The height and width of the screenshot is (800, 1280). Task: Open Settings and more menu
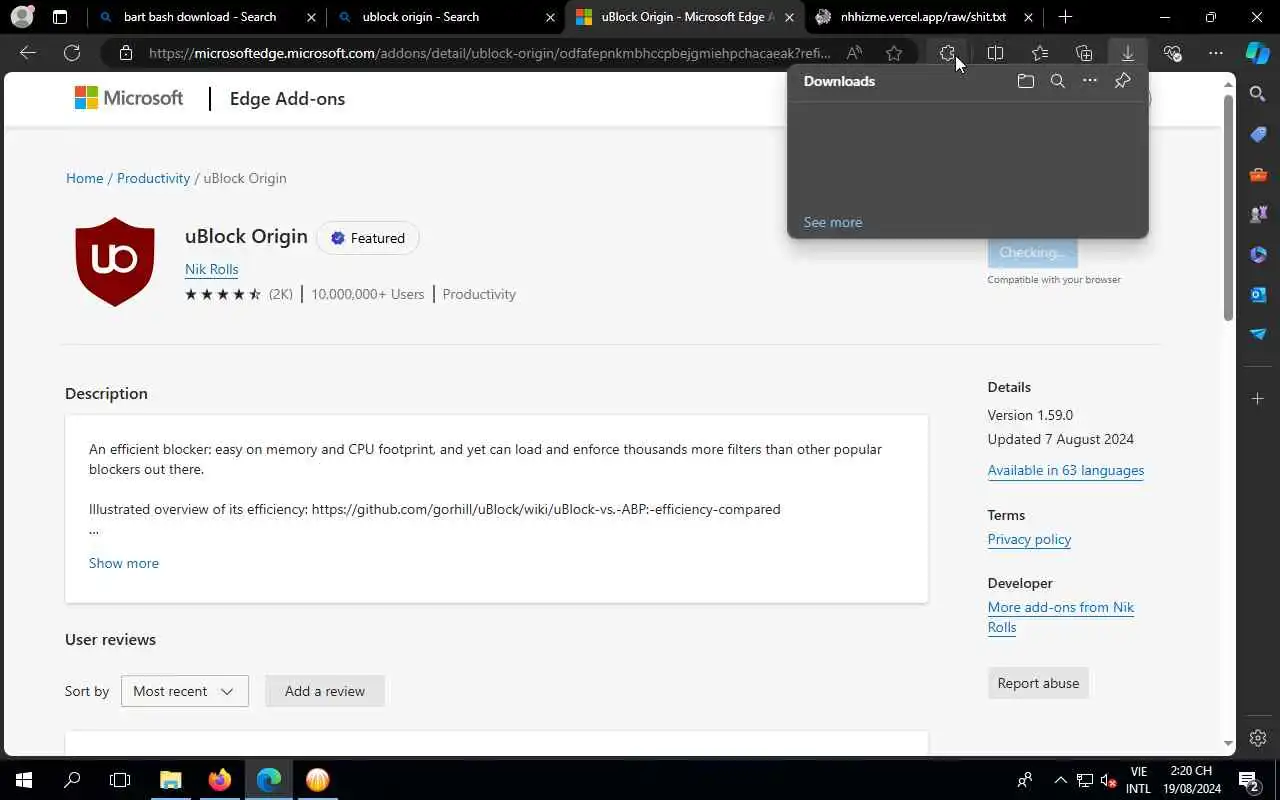[1216, 53]
